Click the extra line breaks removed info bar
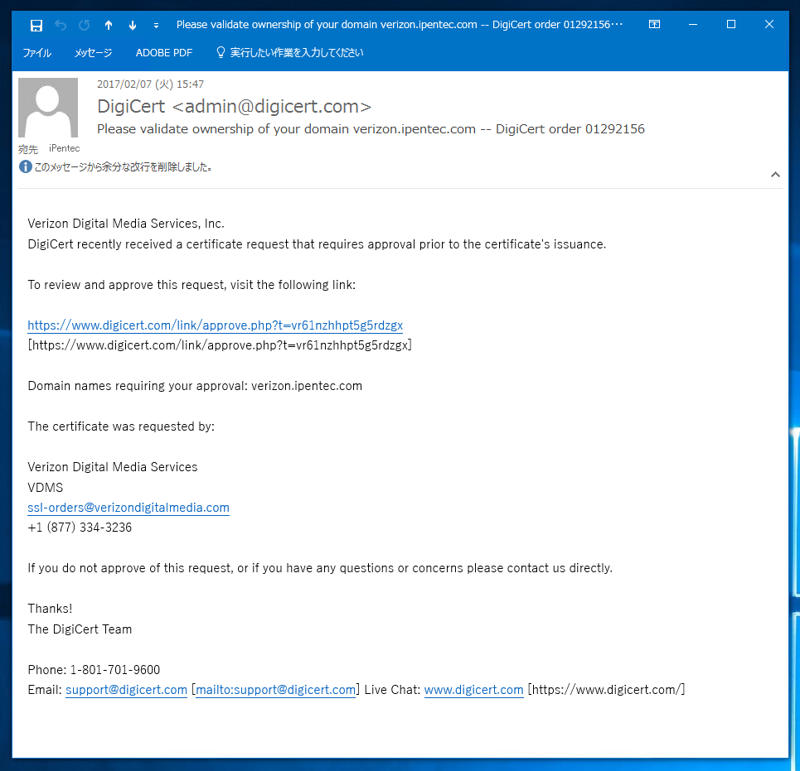Screen dimensions: 800x771 pos(116,167)
